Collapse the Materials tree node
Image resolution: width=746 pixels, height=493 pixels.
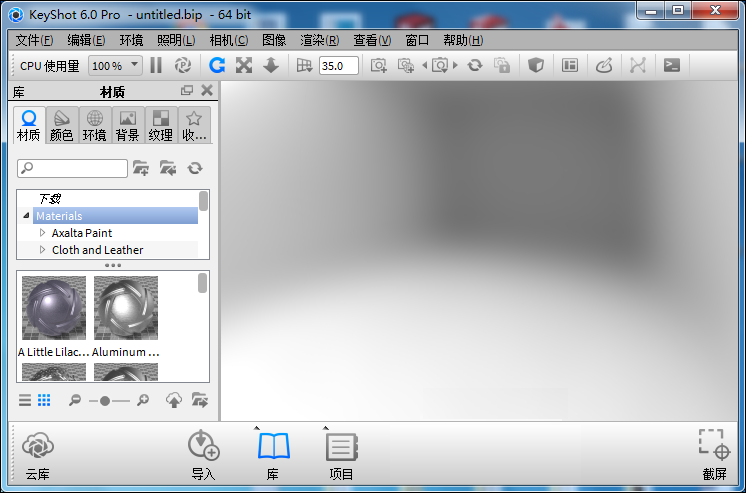pos(26,216)
